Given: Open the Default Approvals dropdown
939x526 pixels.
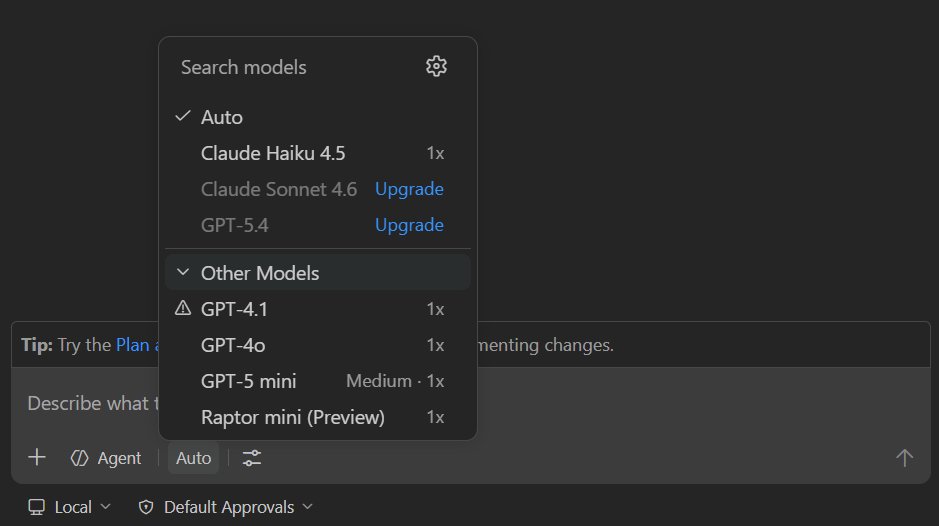Looking at the screenshot, I should pos(225,507).
